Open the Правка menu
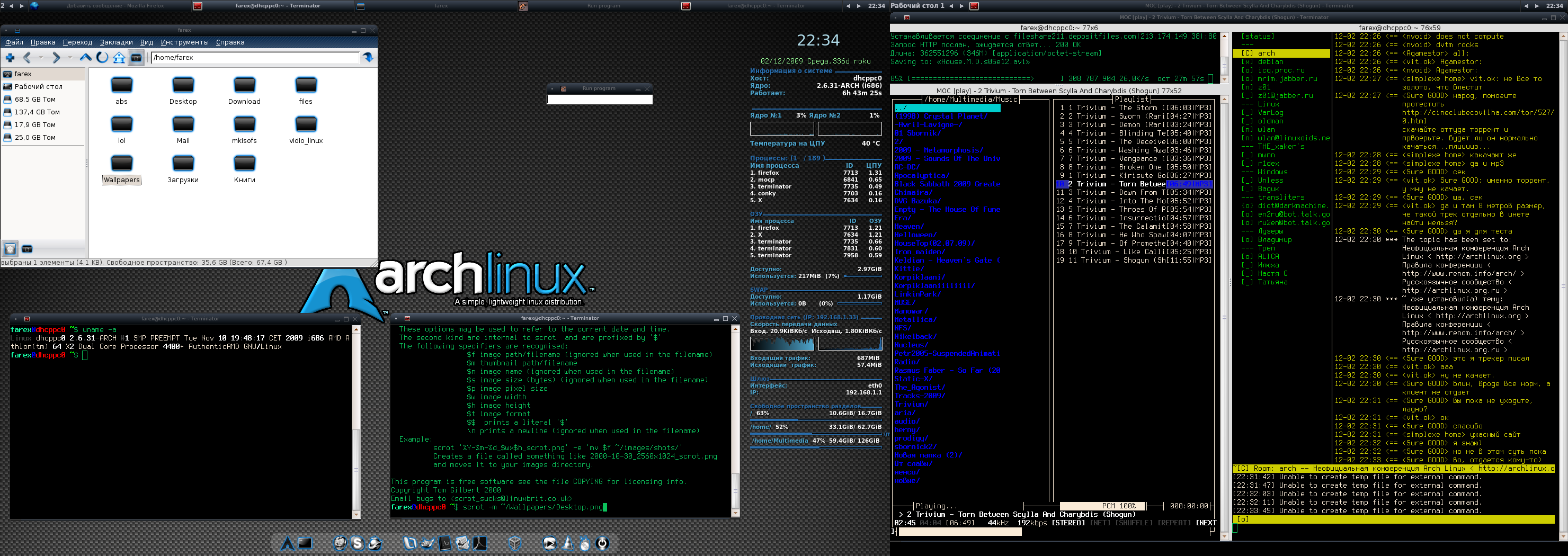 [x=42, y=42]
